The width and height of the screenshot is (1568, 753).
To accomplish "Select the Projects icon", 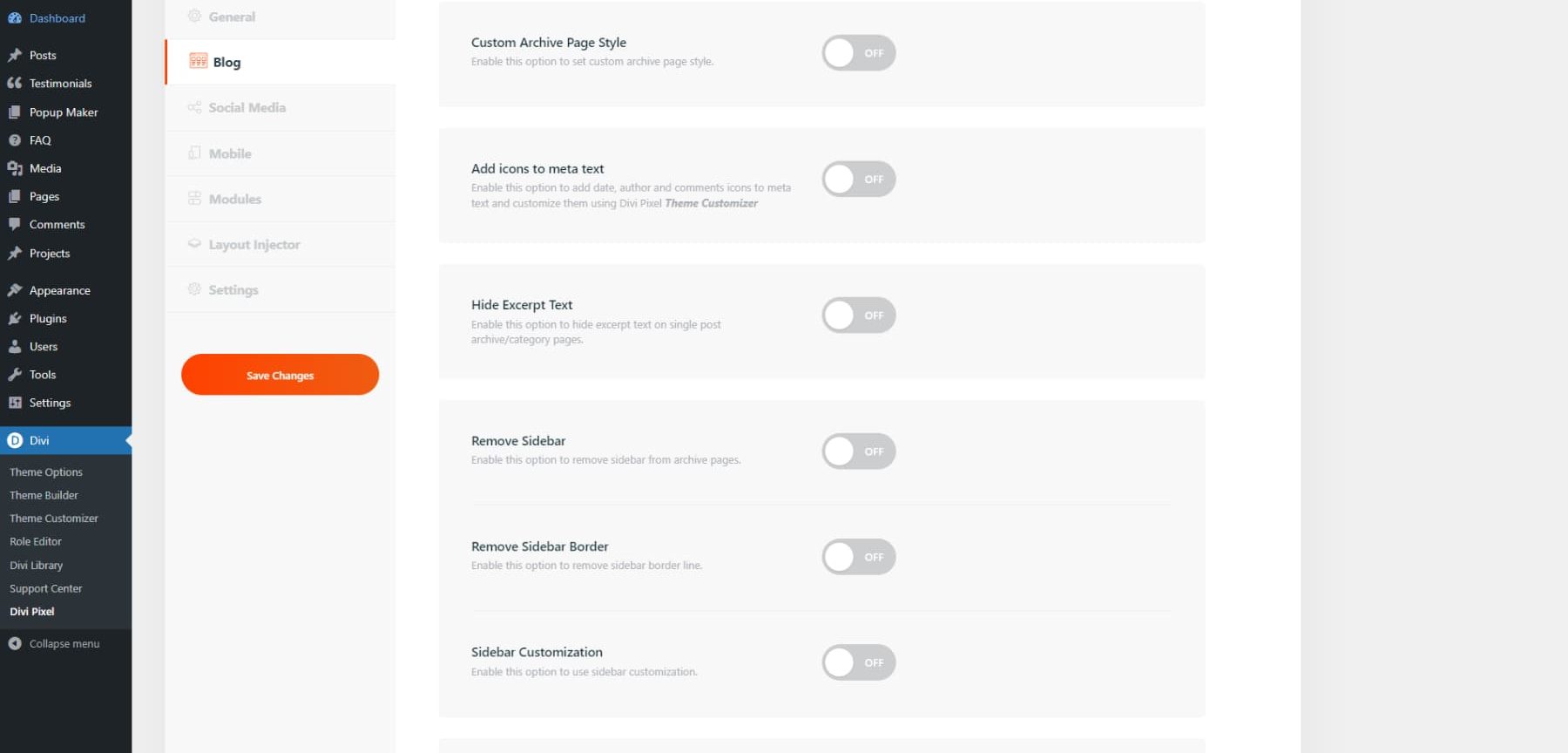I will click(x=16, y=253).
